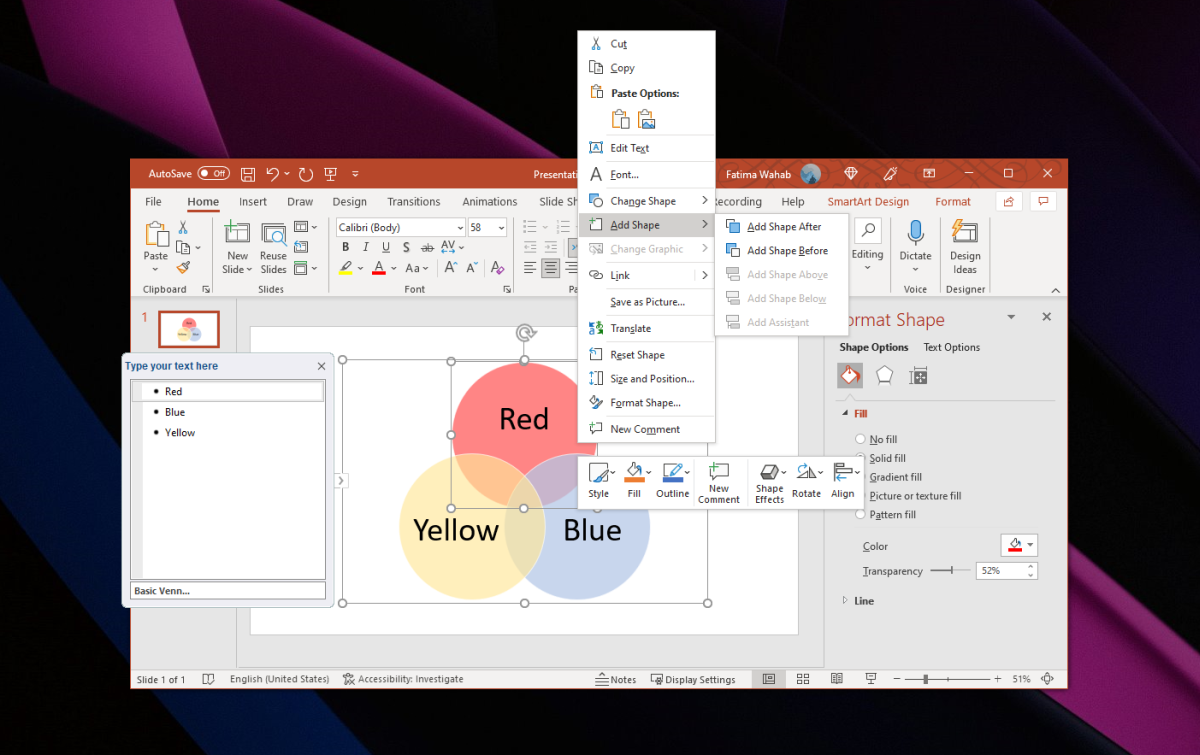Screen dimensions: 1200x755
Task: Select the No fill radio button
Action: click(x=860, y=439)
